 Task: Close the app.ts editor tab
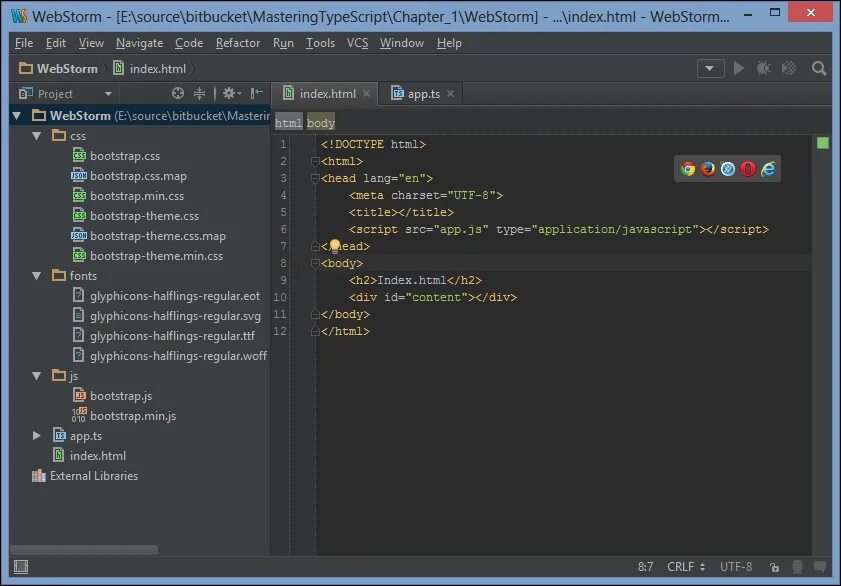pyautogui.click(x=451, y=94)
